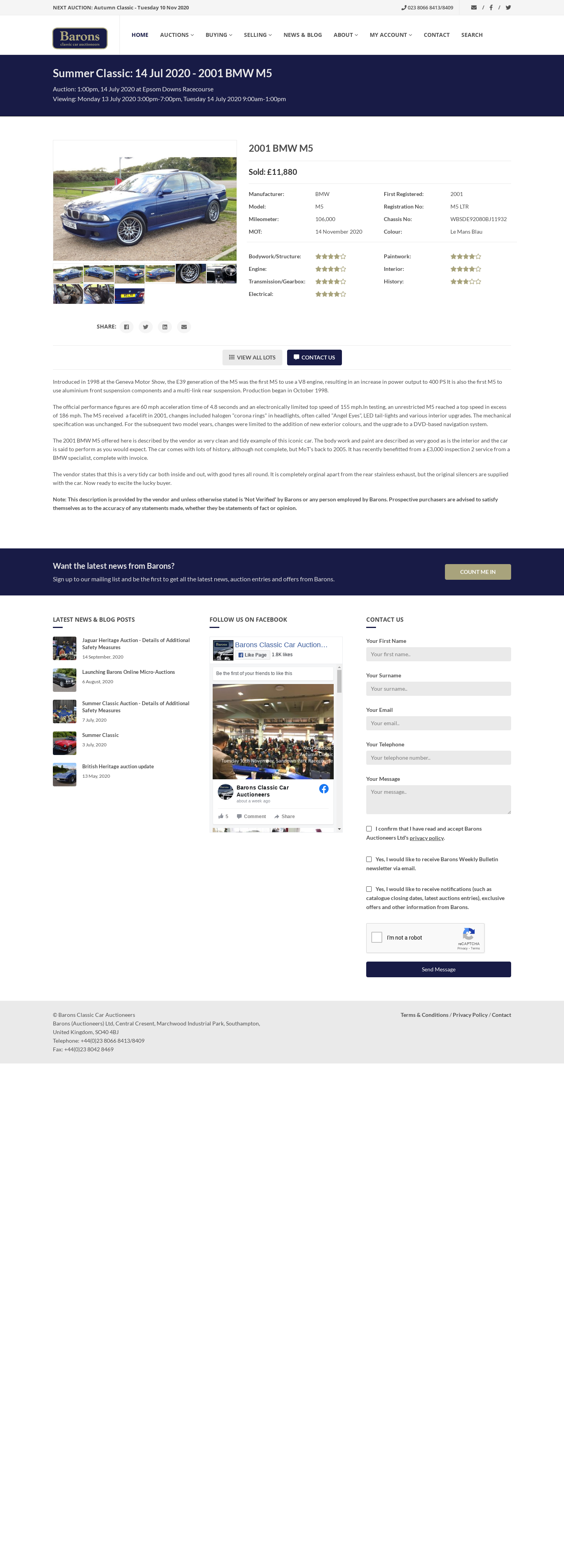
Task: Open the Contact menu item
Action: (x=436, y=35)
